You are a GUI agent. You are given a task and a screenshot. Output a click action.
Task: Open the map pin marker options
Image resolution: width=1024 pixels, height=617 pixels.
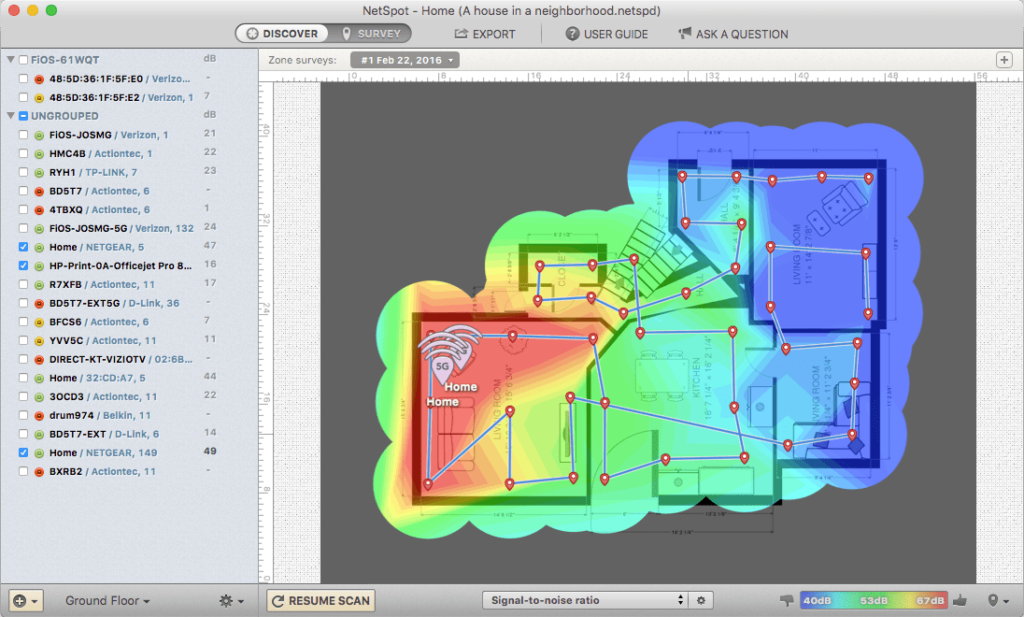pyautogui.click(x=996, y=601)
